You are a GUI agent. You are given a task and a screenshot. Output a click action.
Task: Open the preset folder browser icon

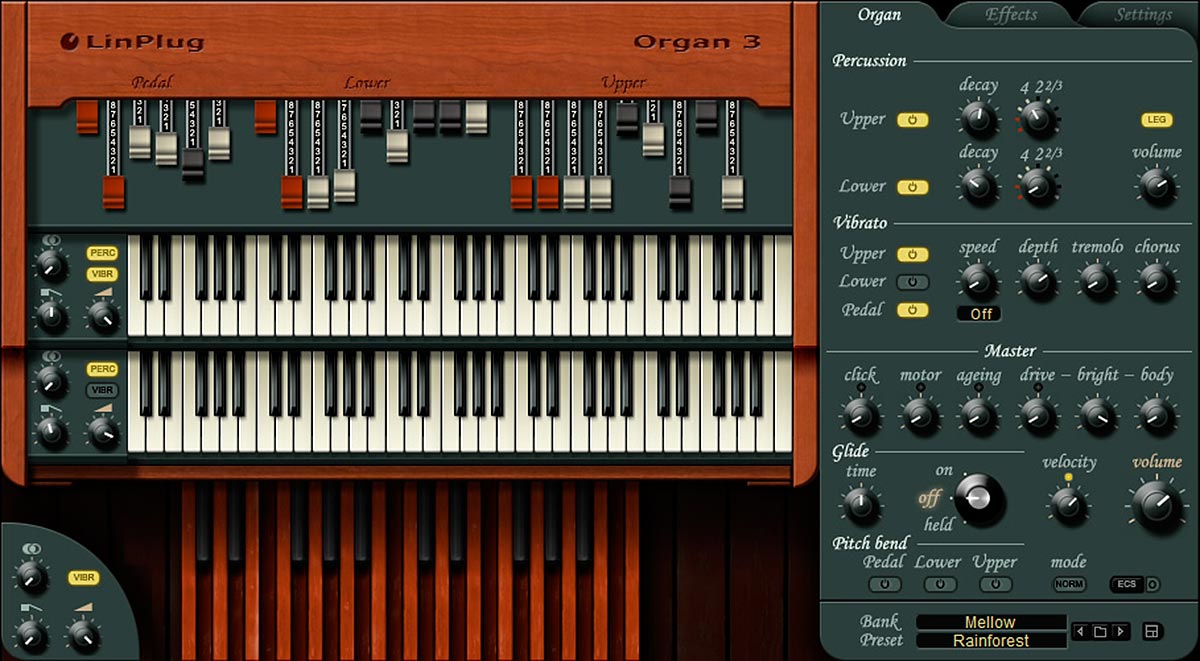[1100, 631]
